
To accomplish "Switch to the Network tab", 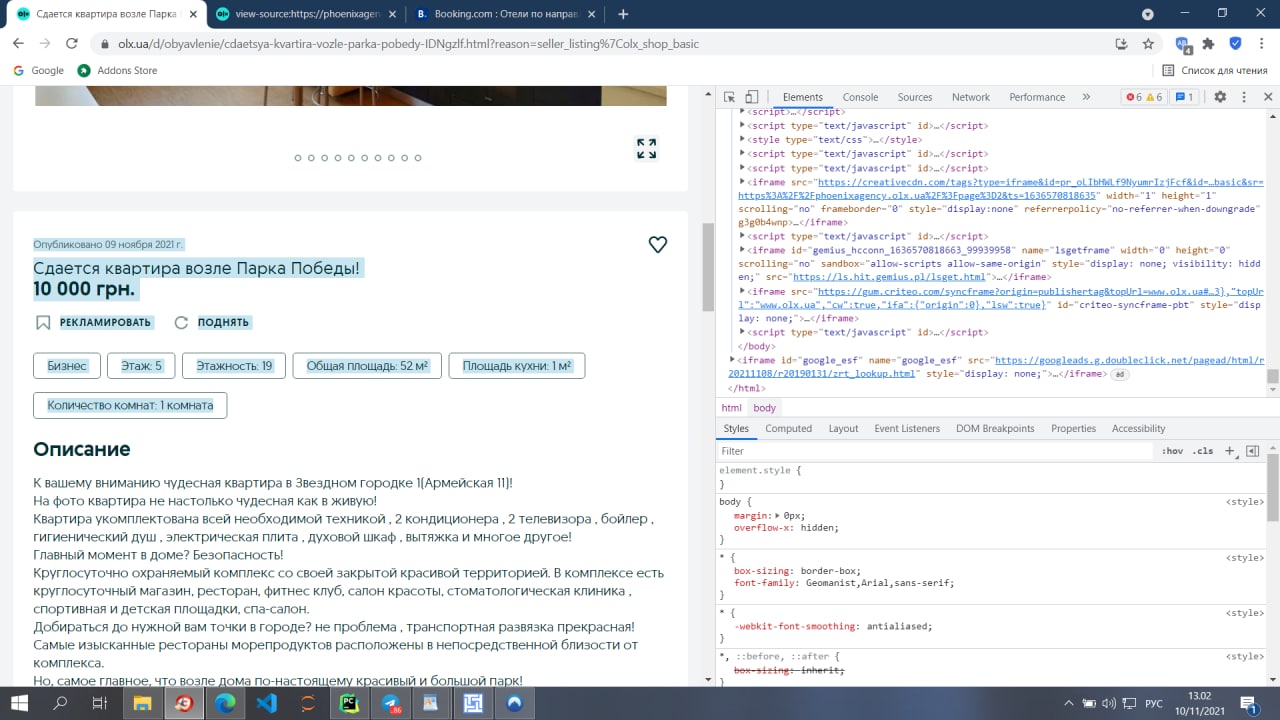I will click(970, 97).
